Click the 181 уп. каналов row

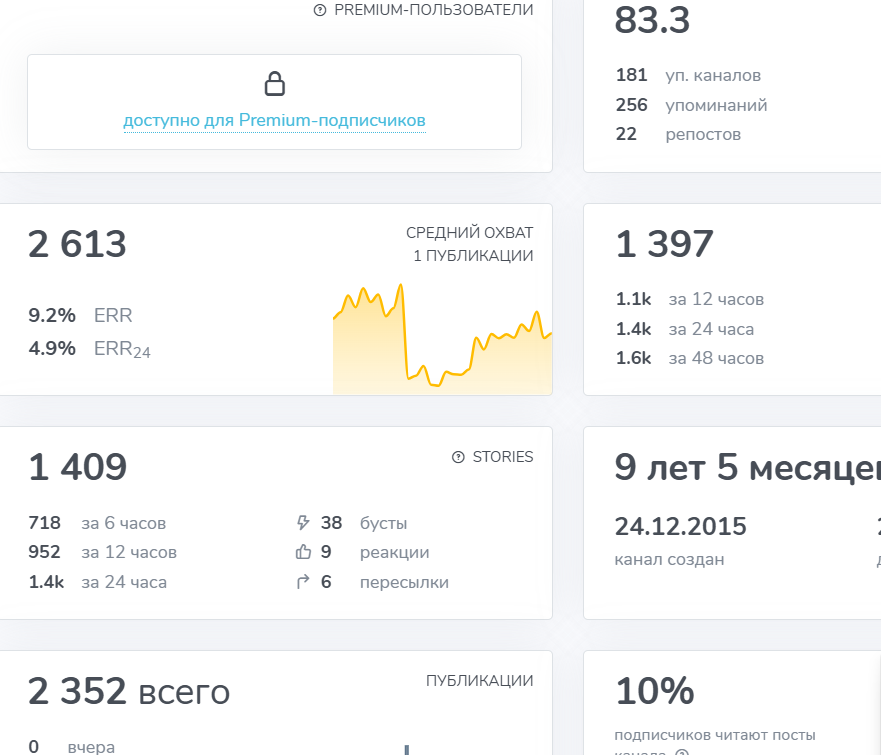click(688, 75)
